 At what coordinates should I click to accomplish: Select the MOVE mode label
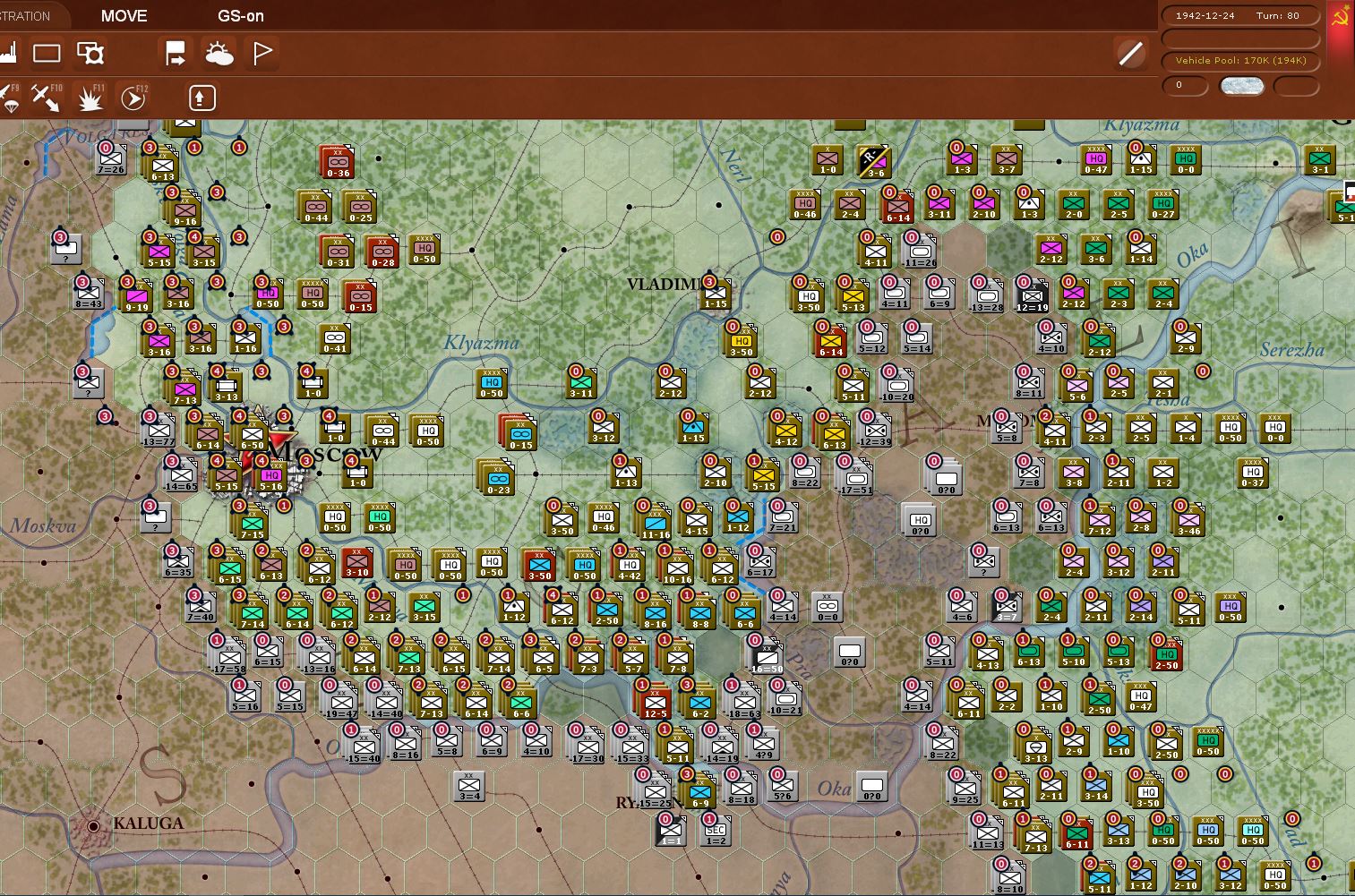coord(124,16)
